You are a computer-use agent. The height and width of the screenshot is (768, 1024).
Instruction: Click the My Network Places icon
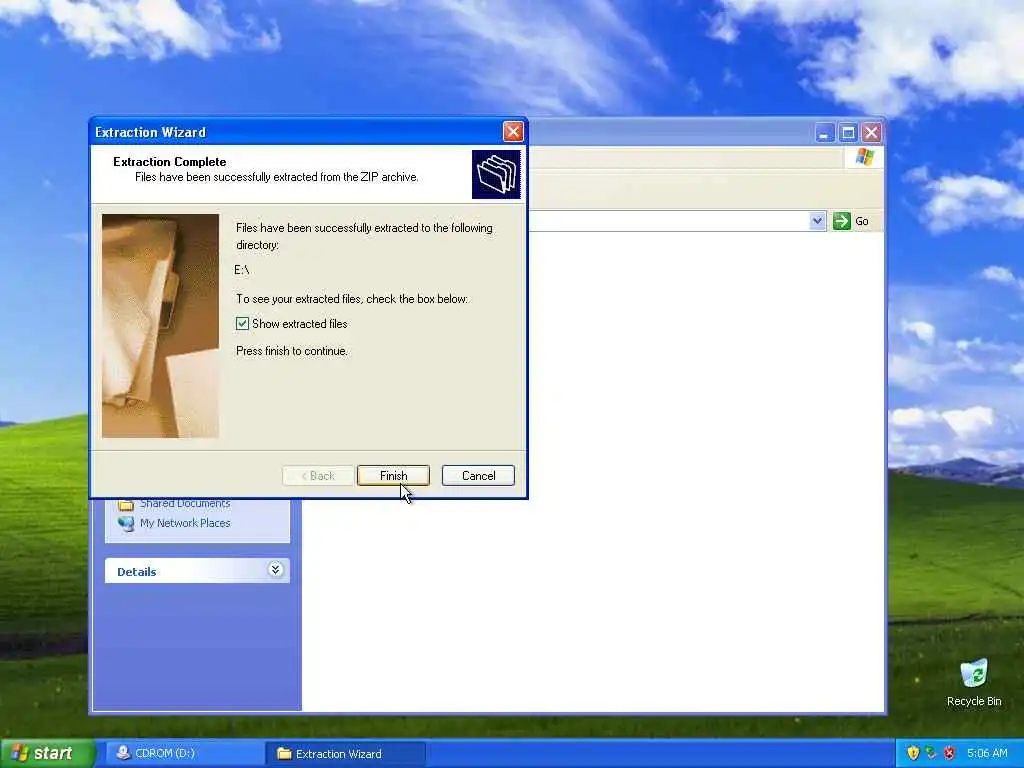tap(126, 523)
